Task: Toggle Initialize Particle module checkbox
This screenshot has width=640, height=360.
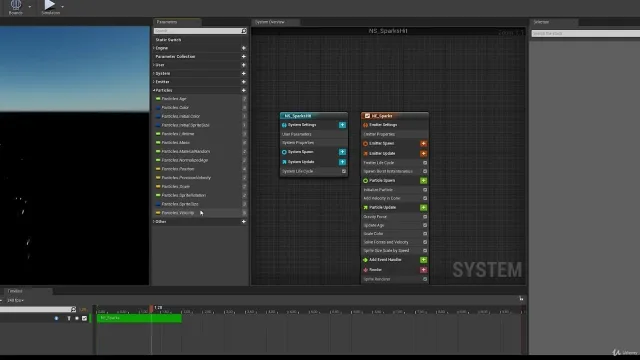Action: click(x=425, y=190)
